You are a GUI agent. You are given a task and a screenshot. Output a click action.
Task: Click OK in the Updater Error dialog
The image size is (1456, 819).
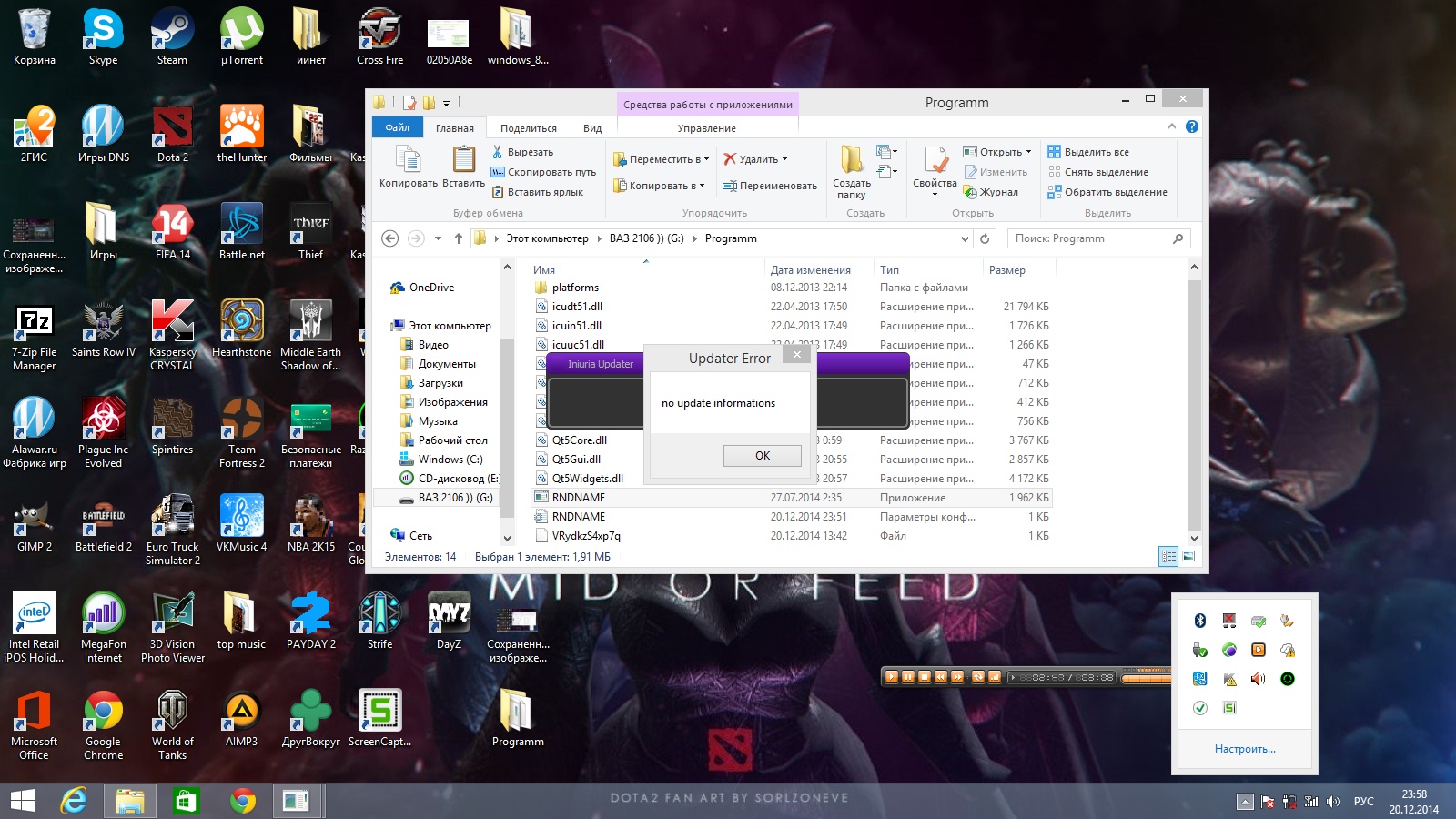click(763, 456)
